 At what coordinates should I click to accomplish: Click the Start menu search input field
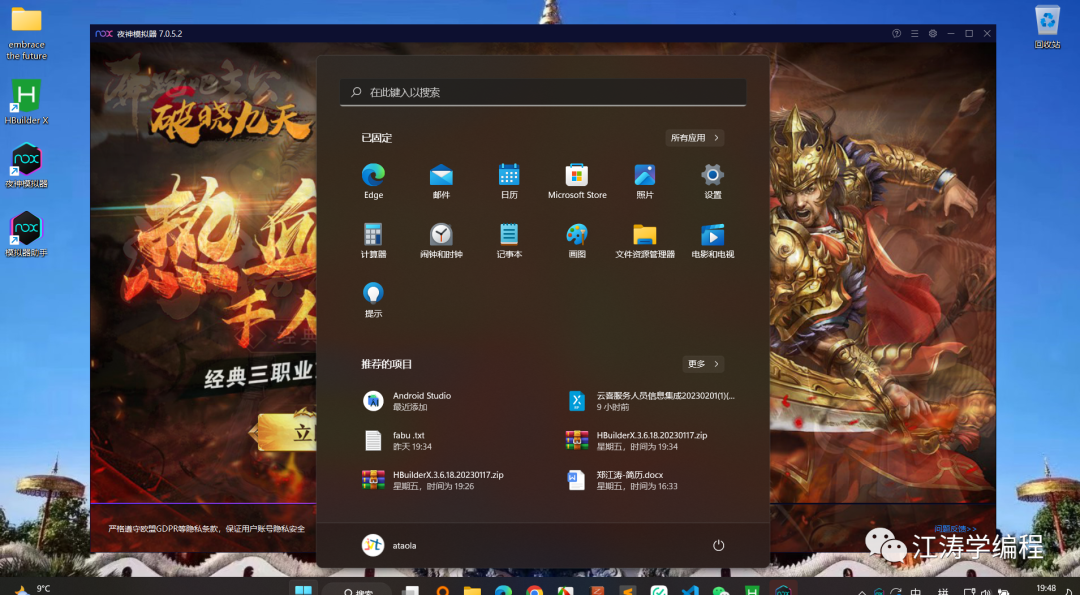(543, 92)
